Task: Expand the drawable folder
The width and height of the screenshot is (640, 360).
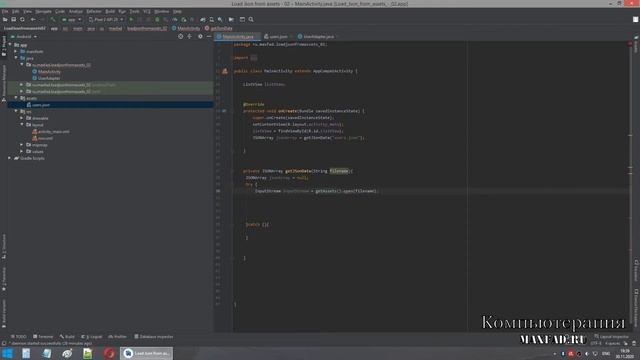Action: click(22, 118)
